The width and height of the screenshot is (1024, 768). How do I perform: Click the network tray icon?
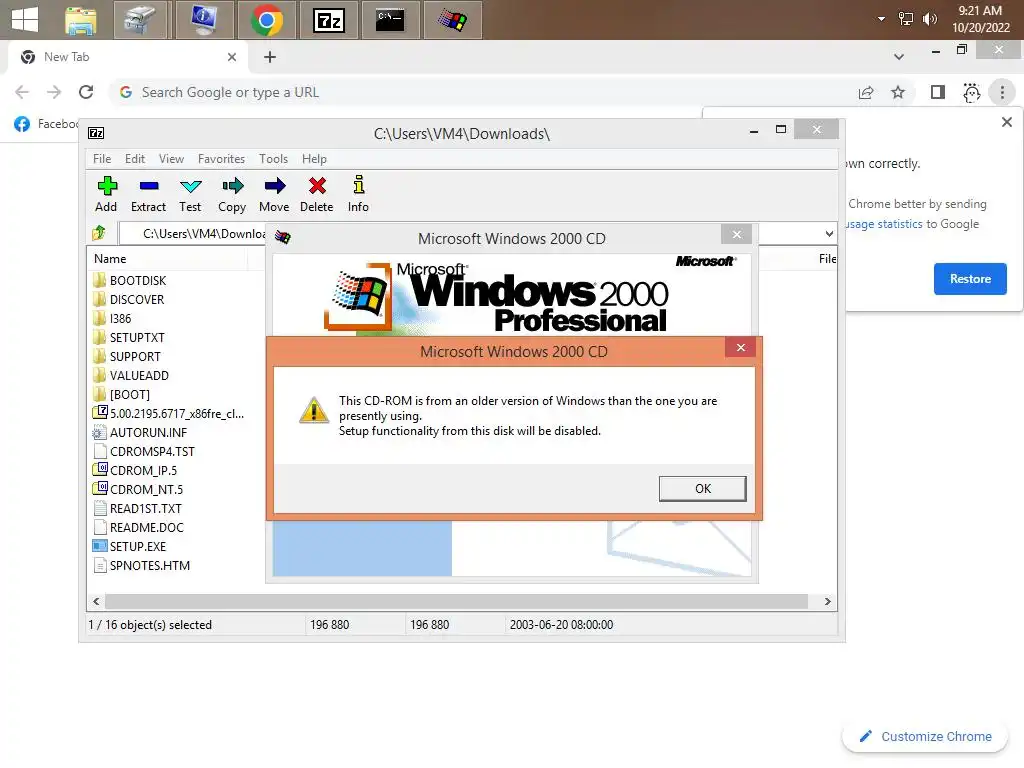click(906, 19)
